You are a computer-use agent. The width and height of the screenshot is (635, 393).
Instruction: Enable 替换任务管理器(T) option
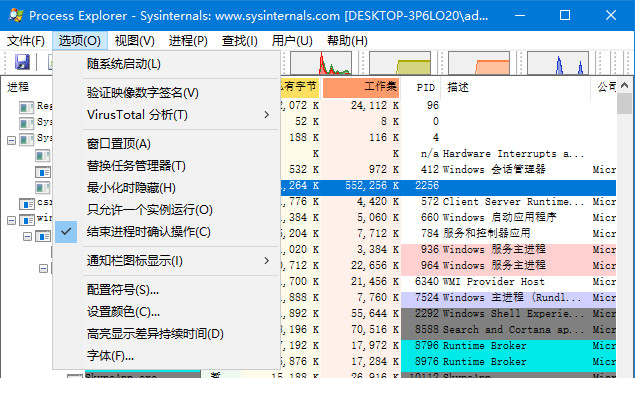tap(167, 166)
